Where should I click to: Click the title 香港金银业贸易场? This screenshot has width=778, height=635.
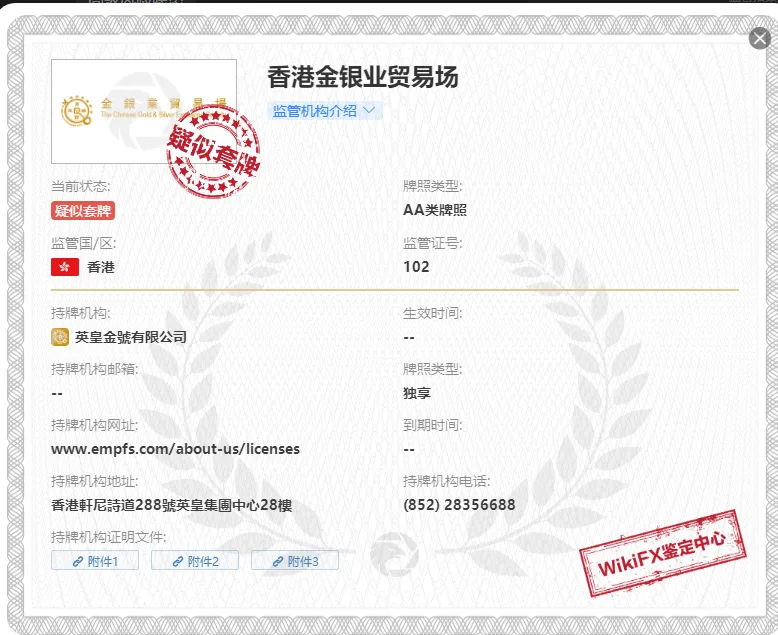click(x=363, y=77)
